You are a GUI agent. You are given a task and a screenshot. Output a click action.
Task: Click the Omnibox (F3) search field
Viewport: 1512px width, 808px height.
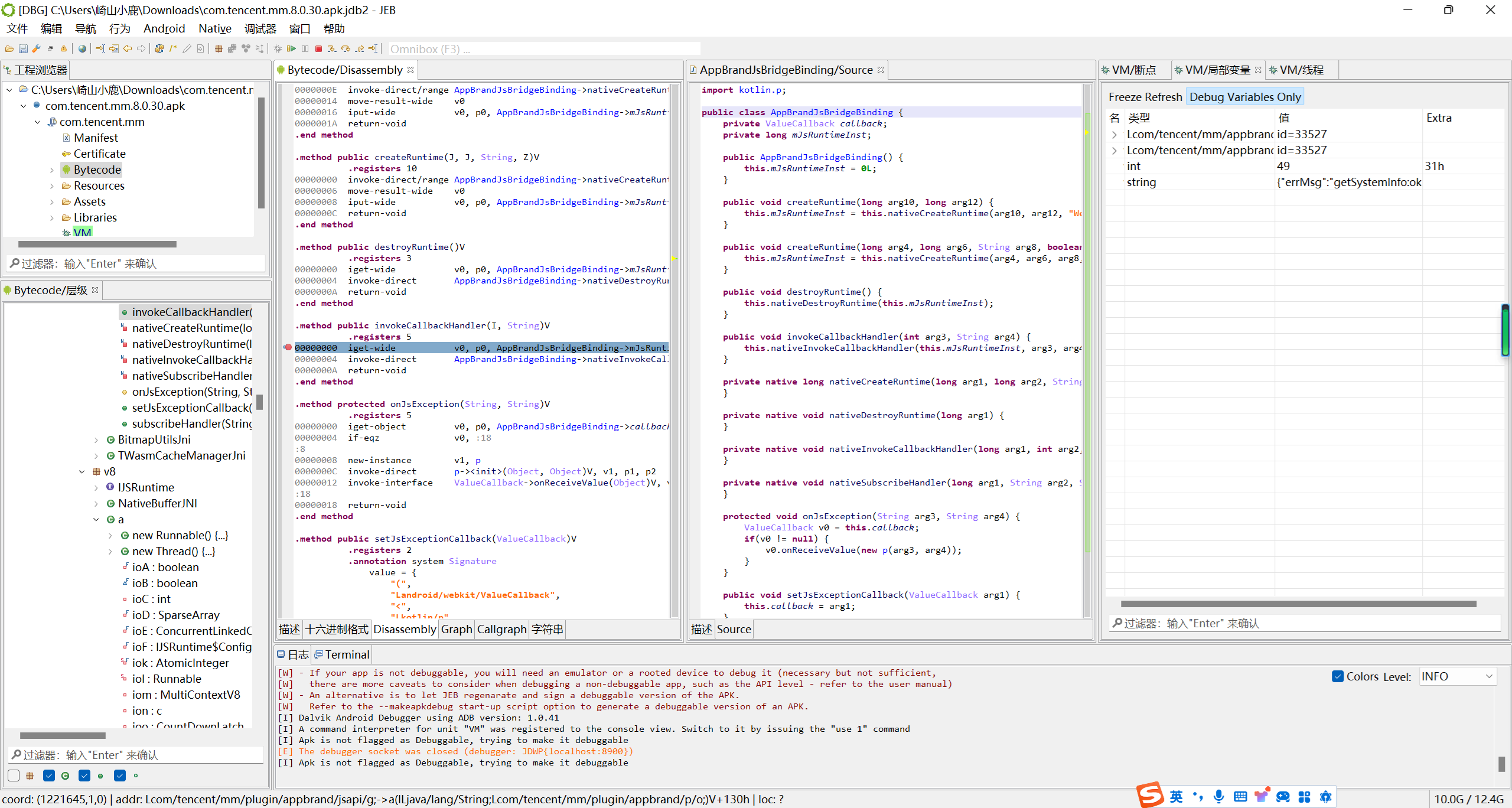[545, 49]
